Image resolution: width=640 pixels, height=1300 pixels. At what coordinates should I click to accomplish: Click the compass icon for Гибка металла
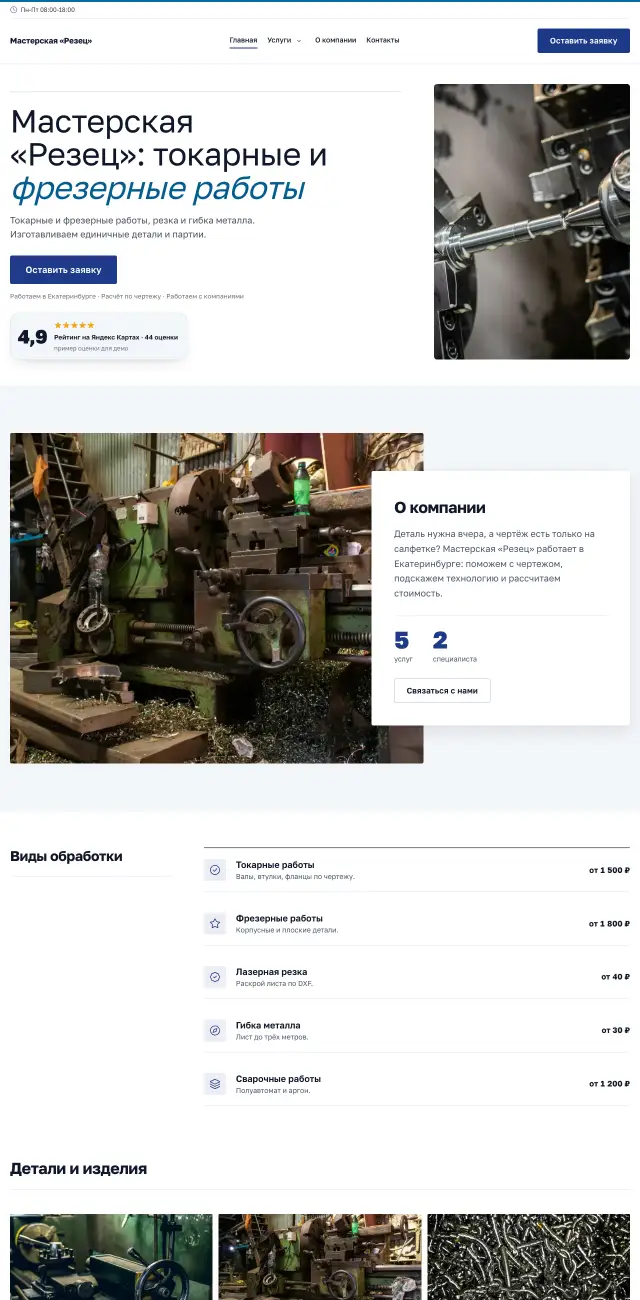[215, 1031]
